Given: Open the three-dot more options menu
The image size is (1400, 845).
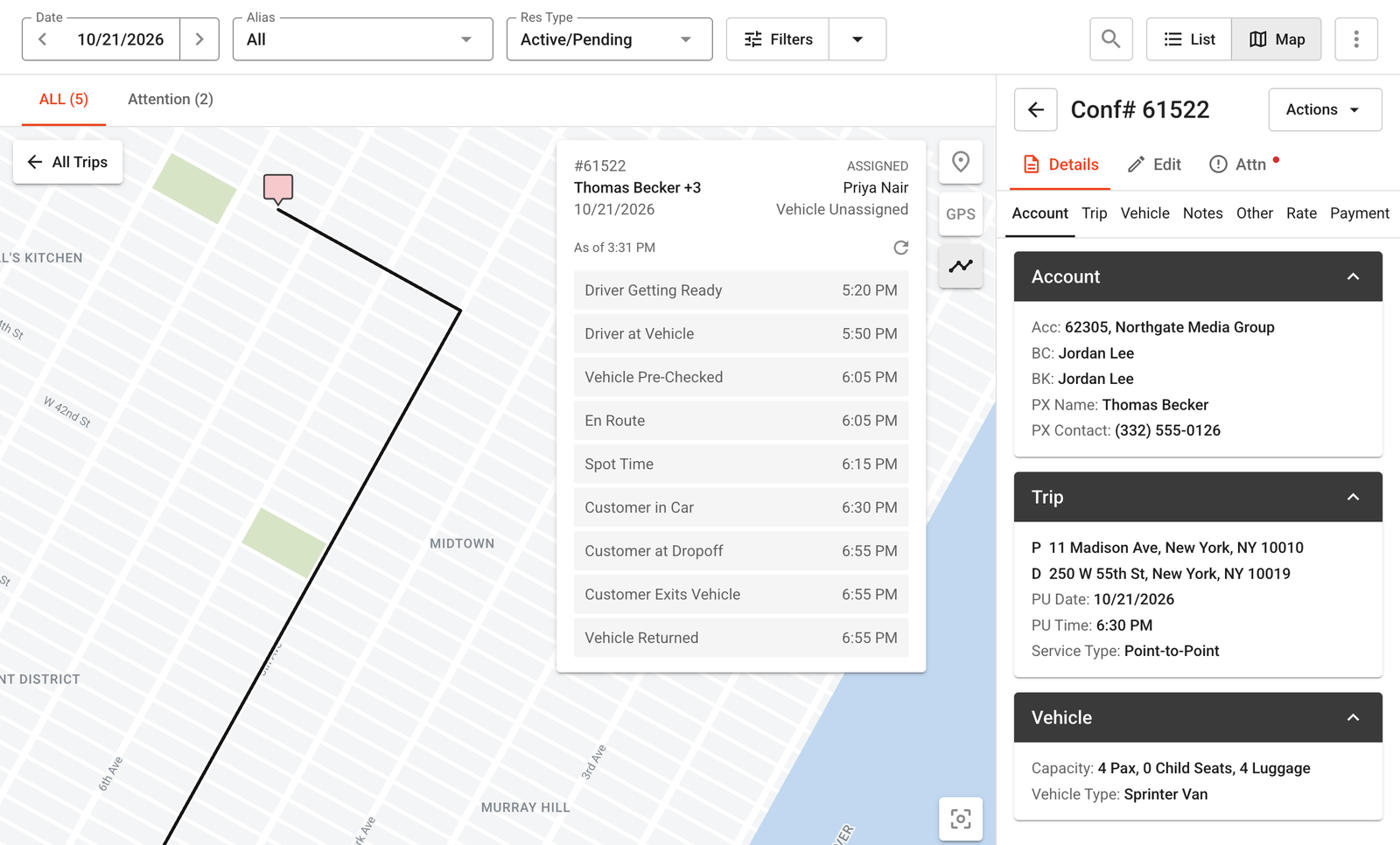Looking at the screenshot, I should pyautogui.click(x=1356, y=39).
